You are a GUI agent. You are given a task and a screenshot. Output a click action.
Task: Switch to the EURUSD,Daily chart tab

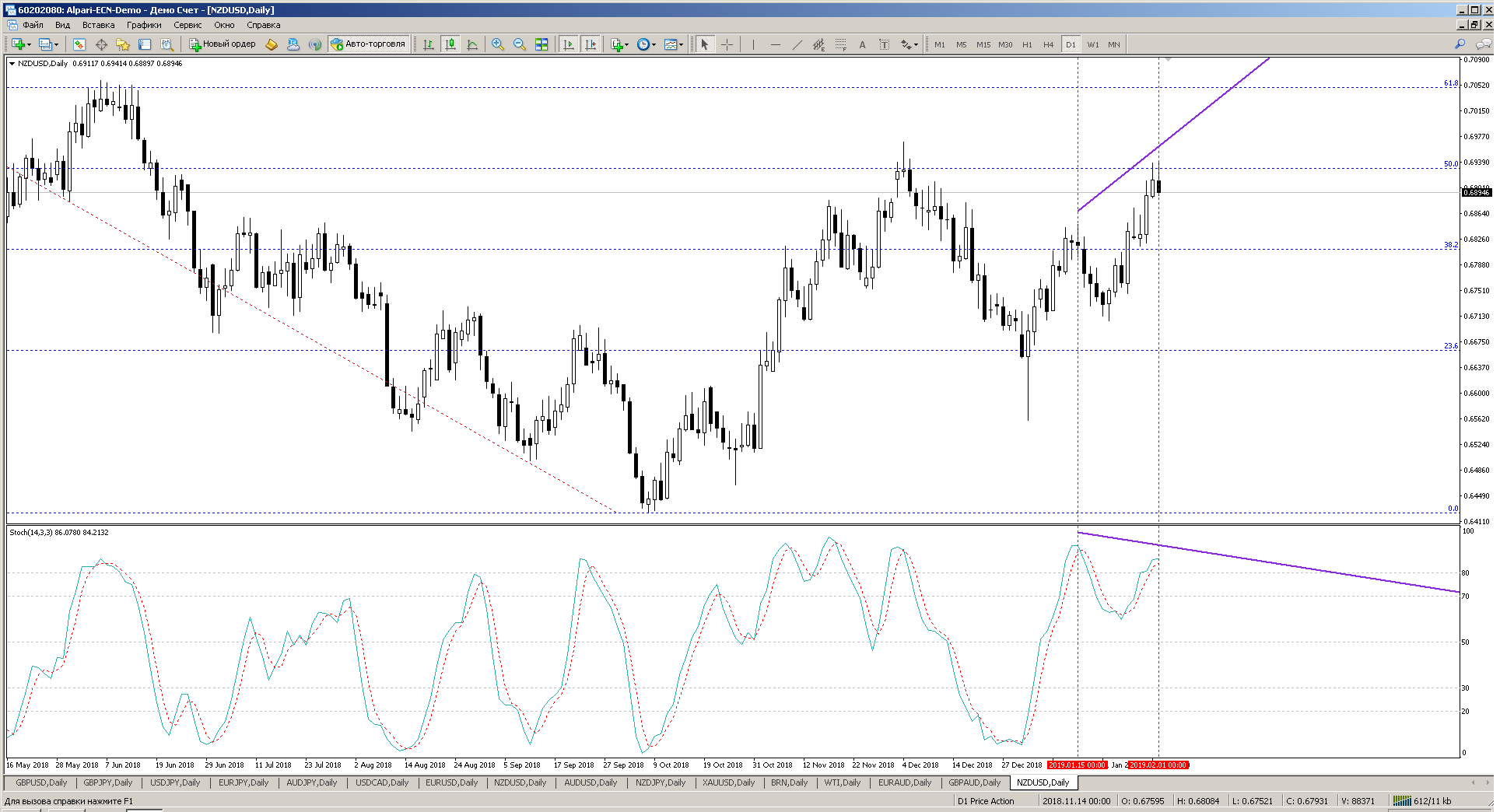pyautogui.click(x=451, y=782)
